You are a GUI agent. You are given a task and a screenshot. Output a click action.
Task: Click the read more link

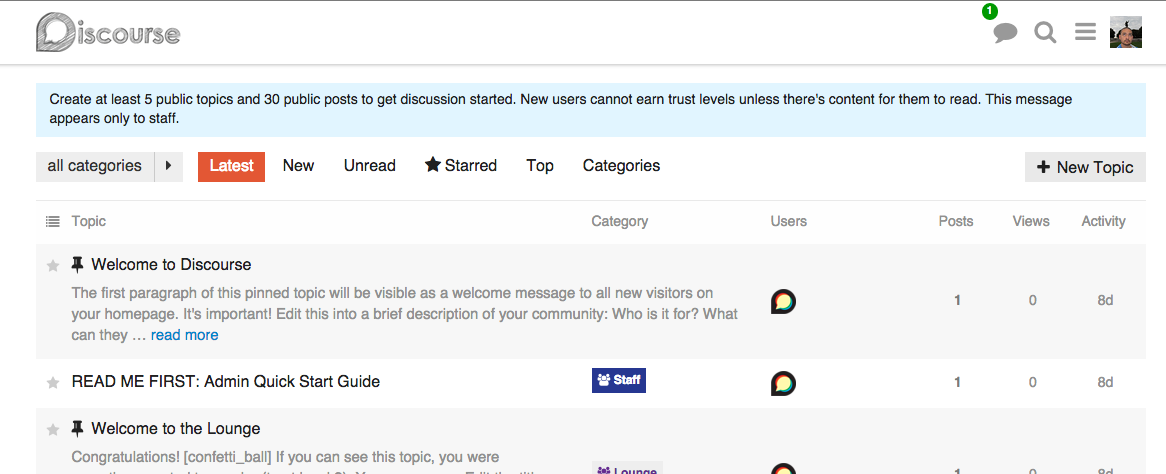click(x=184, y=335)
